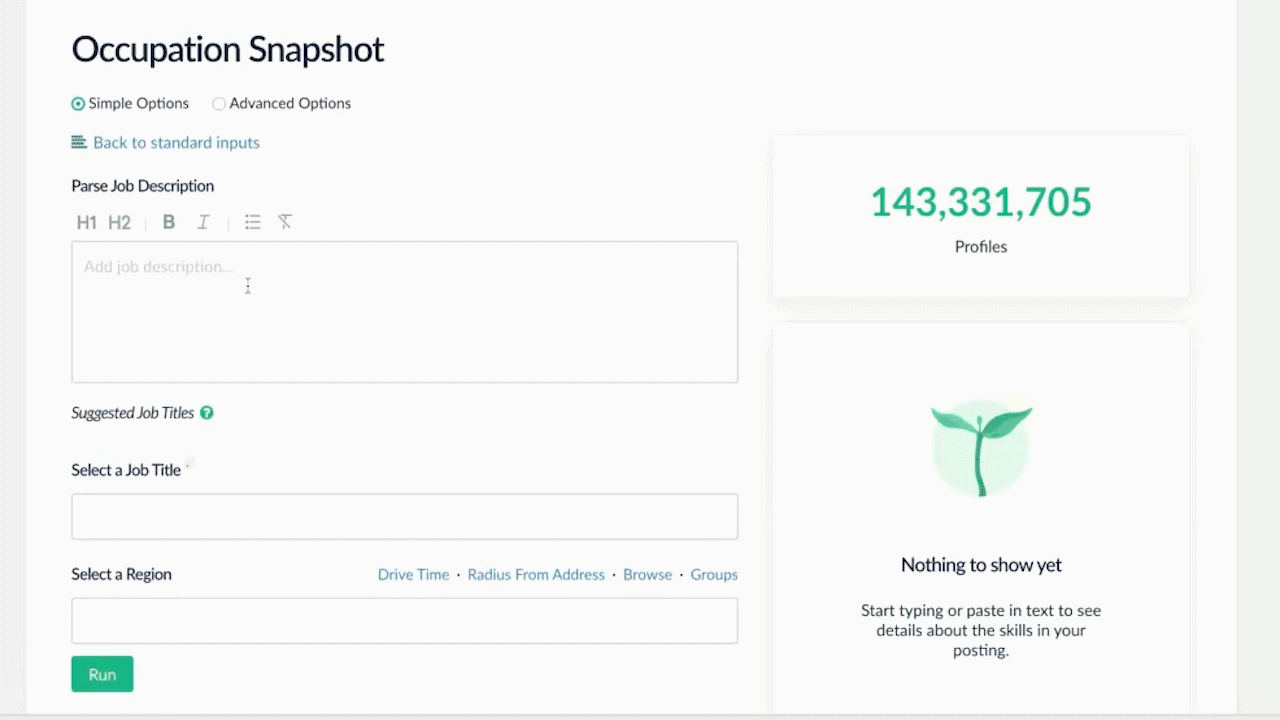This screenshot has width=1280, height=720.
Task: Click the standard inputs list icon
Action: click(x=79, y=142)
